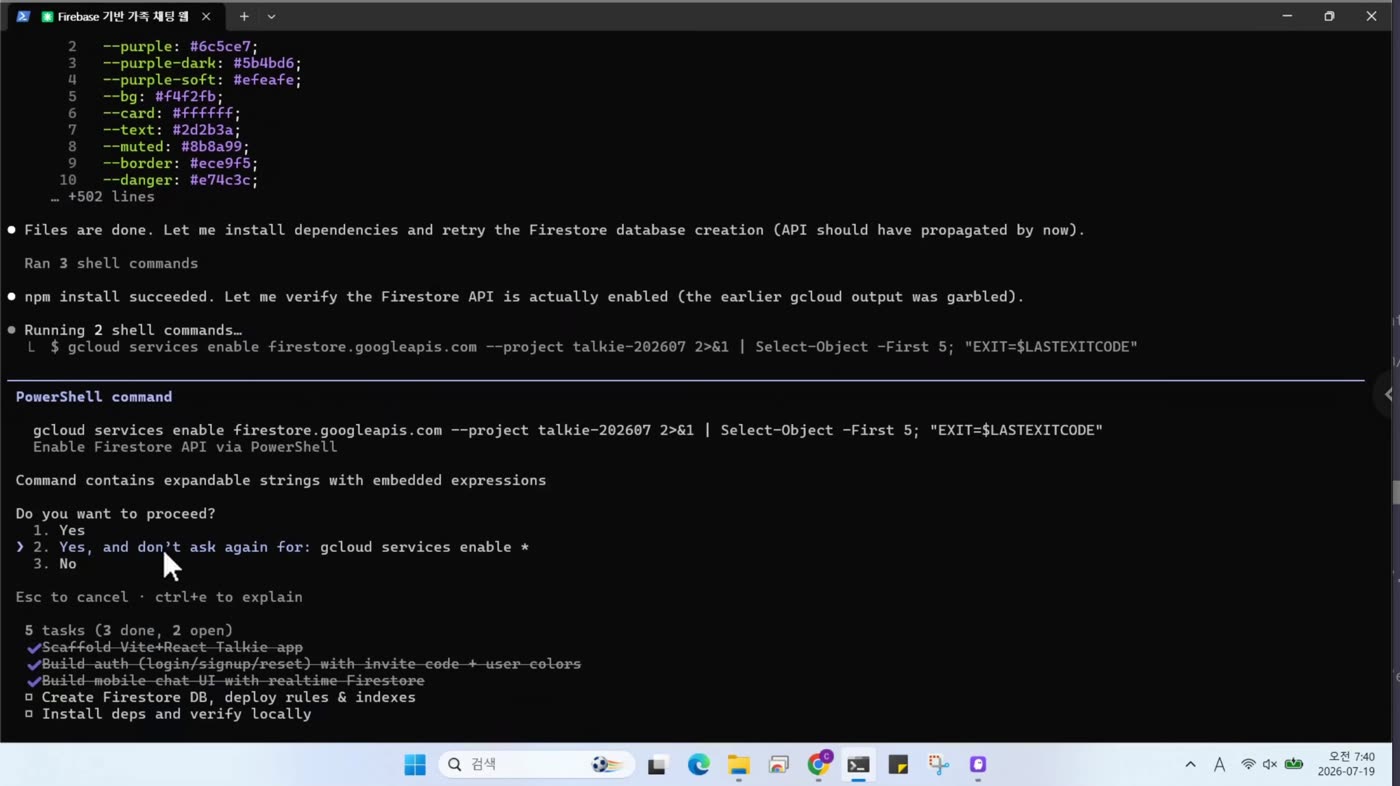Click the --purple: #6c5ce7 line

tap(180, 47)
